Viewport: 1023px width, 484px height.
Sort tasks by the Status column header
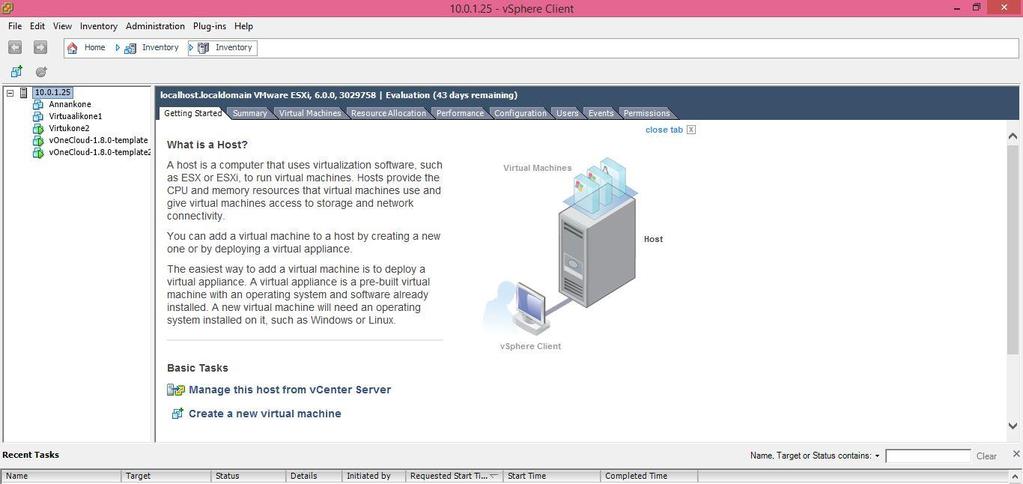248,476
